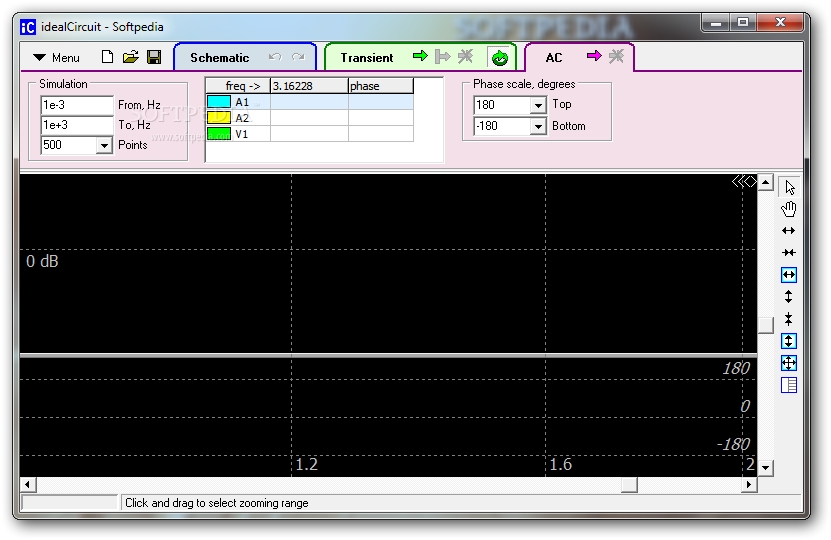
Task: Click the diamond marker icon on plot
Action: click(x=750, y=182)
